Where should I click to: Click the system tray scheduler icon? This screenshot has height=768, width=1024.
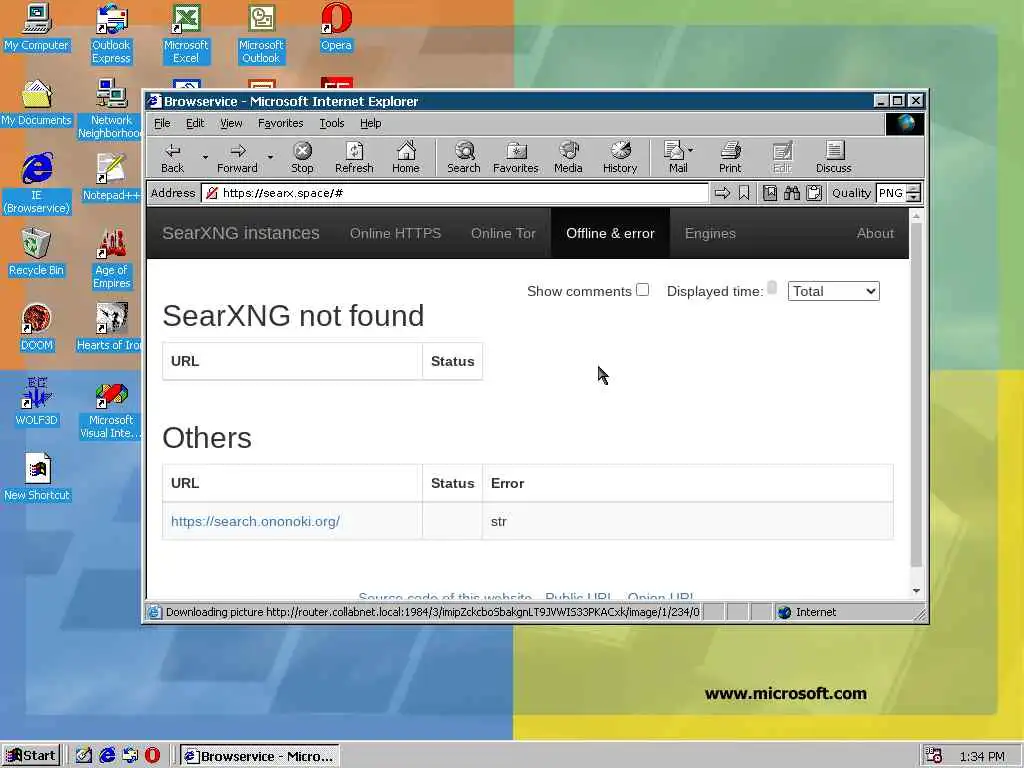click(934, 756)
